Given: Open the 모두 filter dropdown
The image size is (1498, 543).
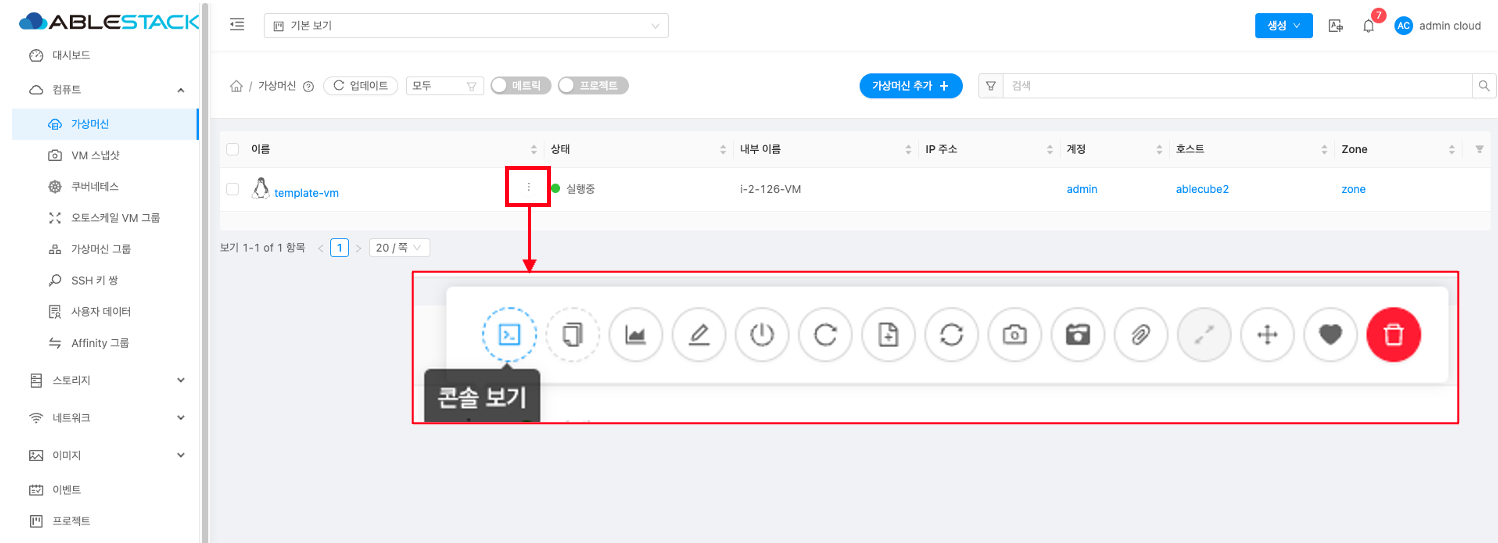Looking at the screenshot, I should tap(445, 86).
